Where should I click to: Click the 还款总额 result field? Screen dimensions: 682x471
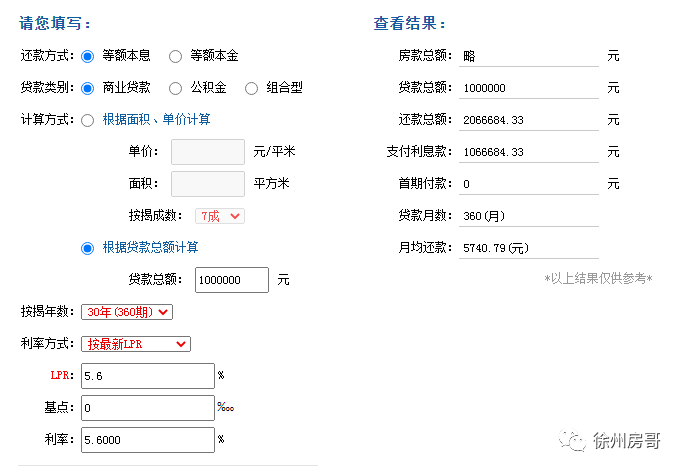coord(528,120)
